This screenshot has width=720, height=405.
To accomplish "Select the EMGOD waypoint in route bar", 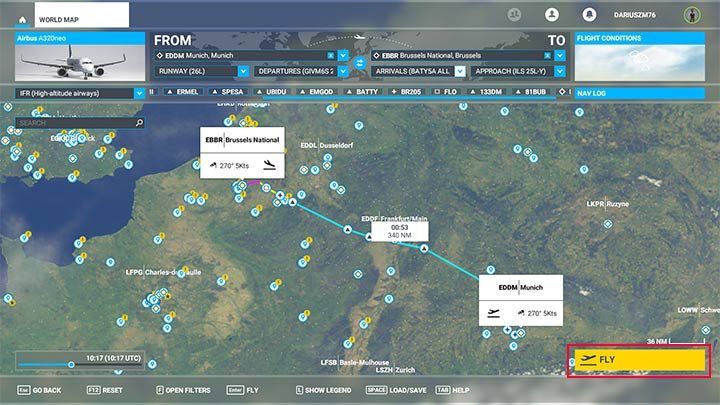I will click(316, 92).
